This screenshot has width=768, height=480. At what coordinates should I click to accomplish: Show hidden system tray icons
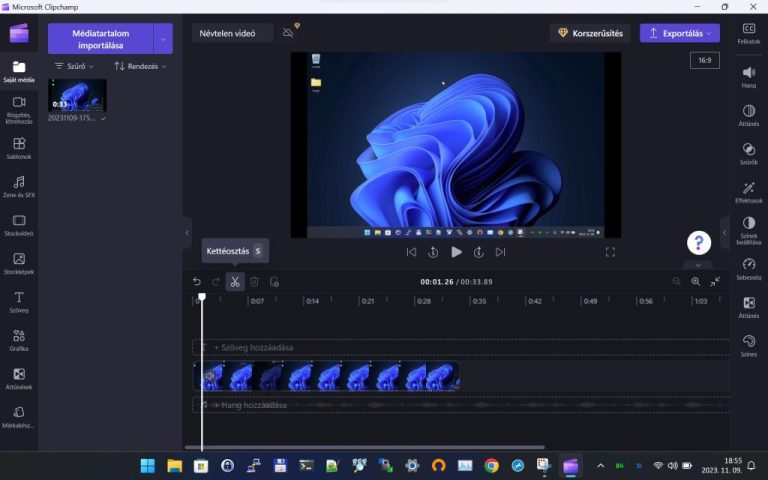tap(600, 465)
